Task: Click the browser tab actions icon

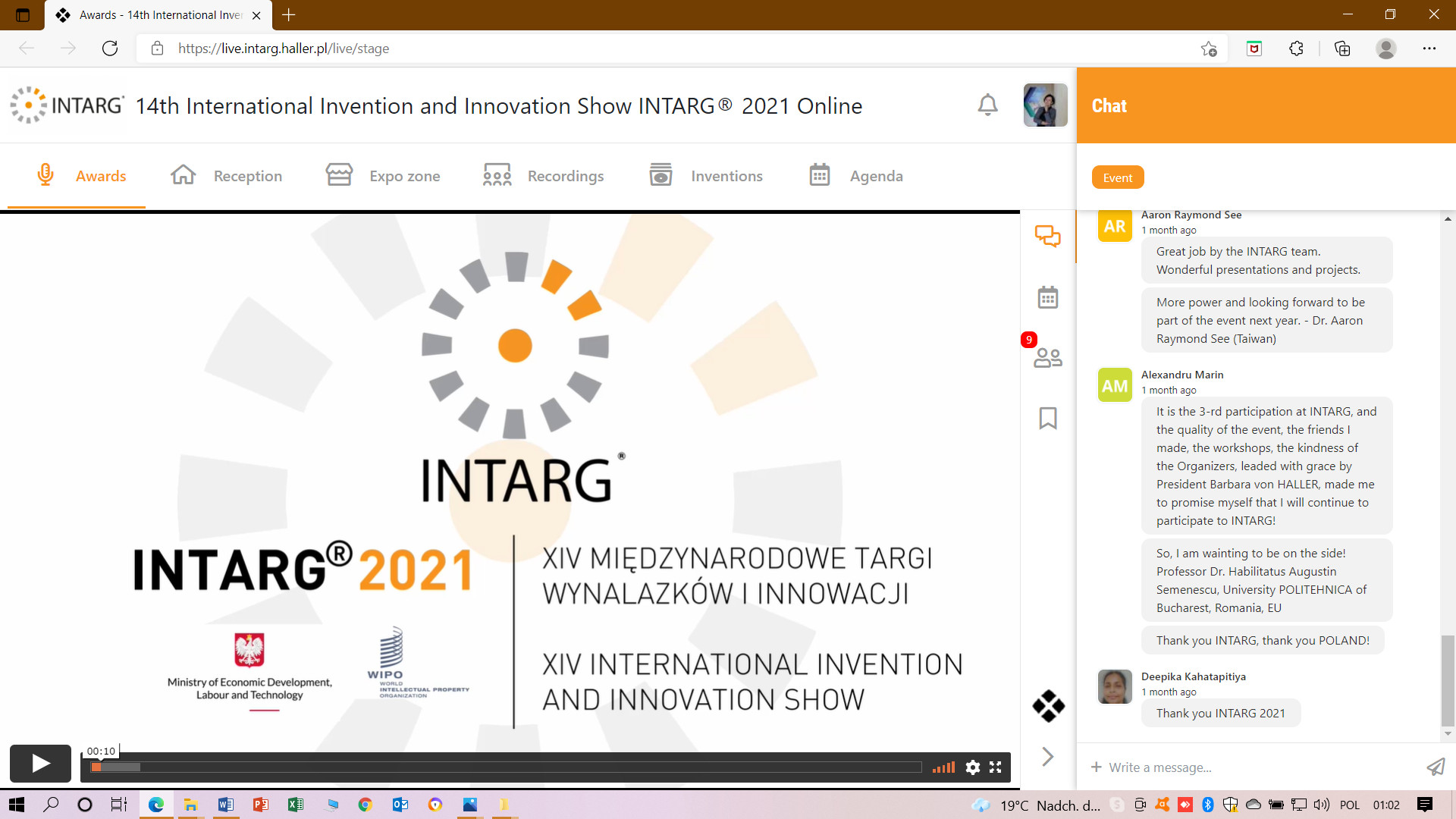Action: coord(22,14)
